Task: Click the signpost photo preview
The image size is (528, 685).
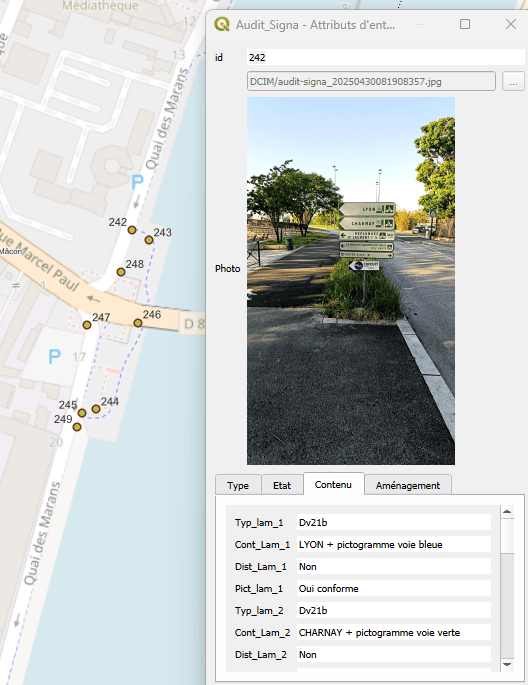Action: click(351, 281)
